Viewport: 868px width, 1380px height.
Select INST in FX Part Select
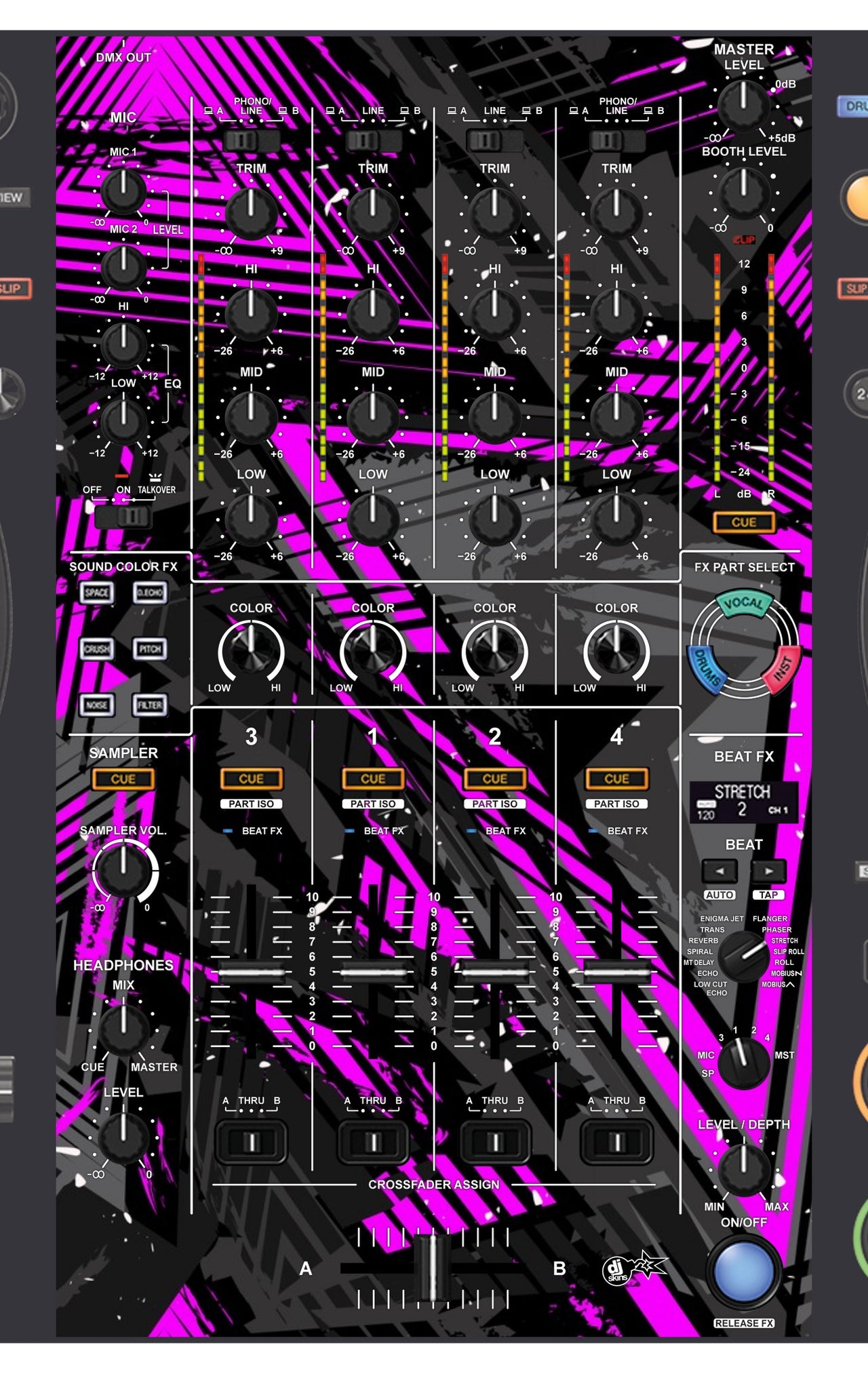pos(781,670)
